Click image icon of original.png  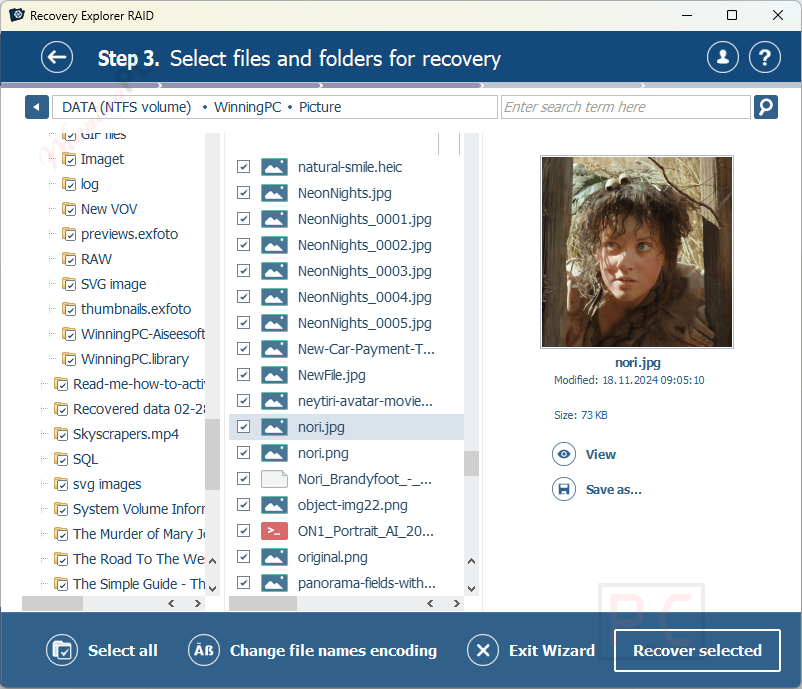pos(274,557)
